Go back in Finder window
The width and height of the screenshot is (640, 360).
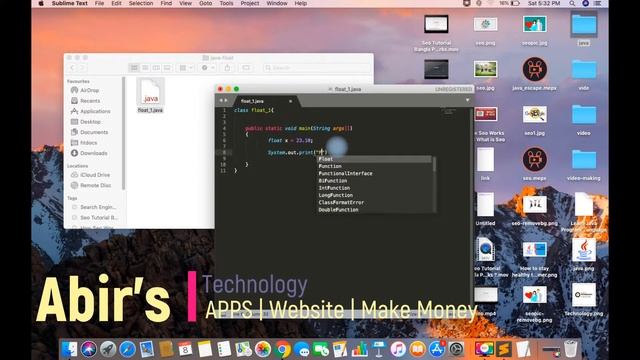pyautogui.click(x=72, y=68)
